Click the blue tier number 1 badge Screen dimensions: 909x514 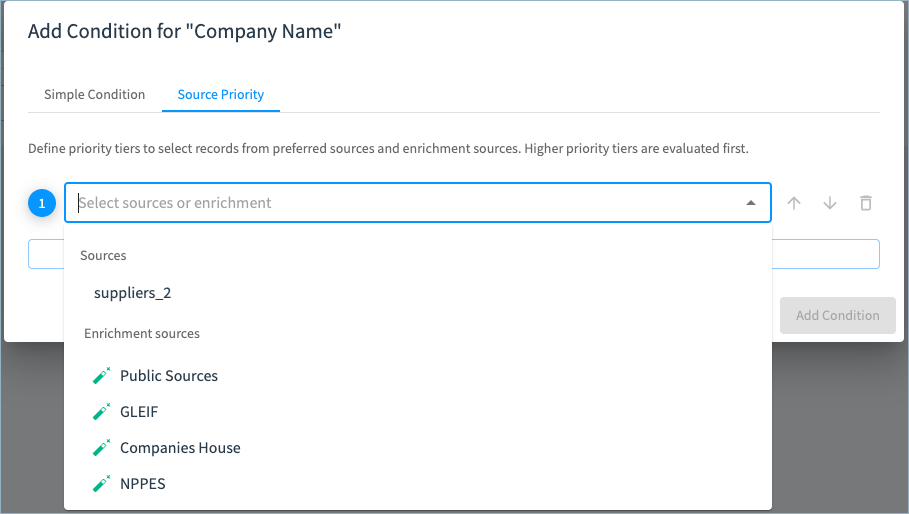coord(42,203)
